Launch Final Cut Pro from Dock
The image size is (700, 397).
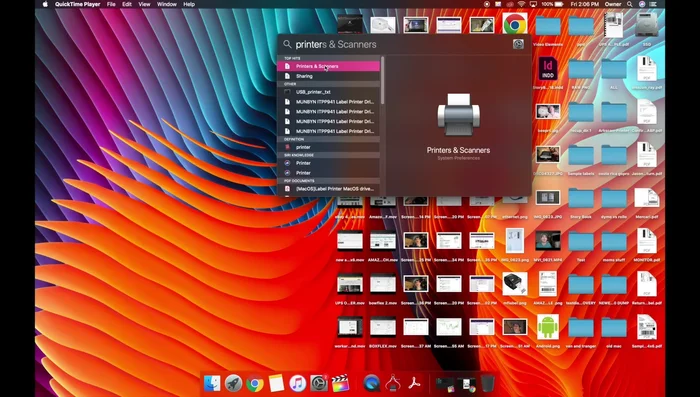[x=340, y=383]
